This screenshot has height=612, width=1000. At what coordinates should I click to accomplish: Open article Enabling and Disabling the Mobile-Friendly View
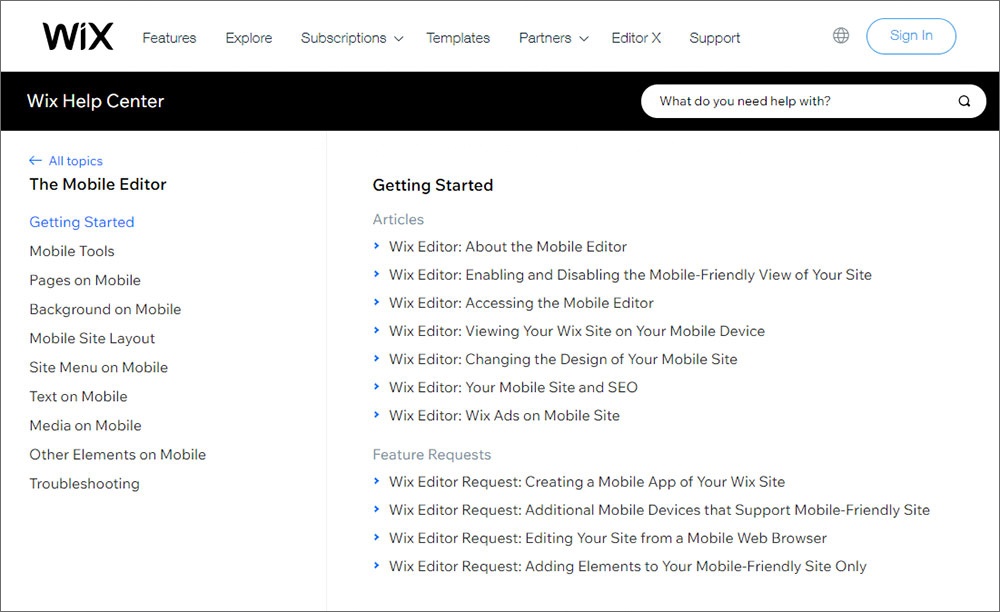630,275
